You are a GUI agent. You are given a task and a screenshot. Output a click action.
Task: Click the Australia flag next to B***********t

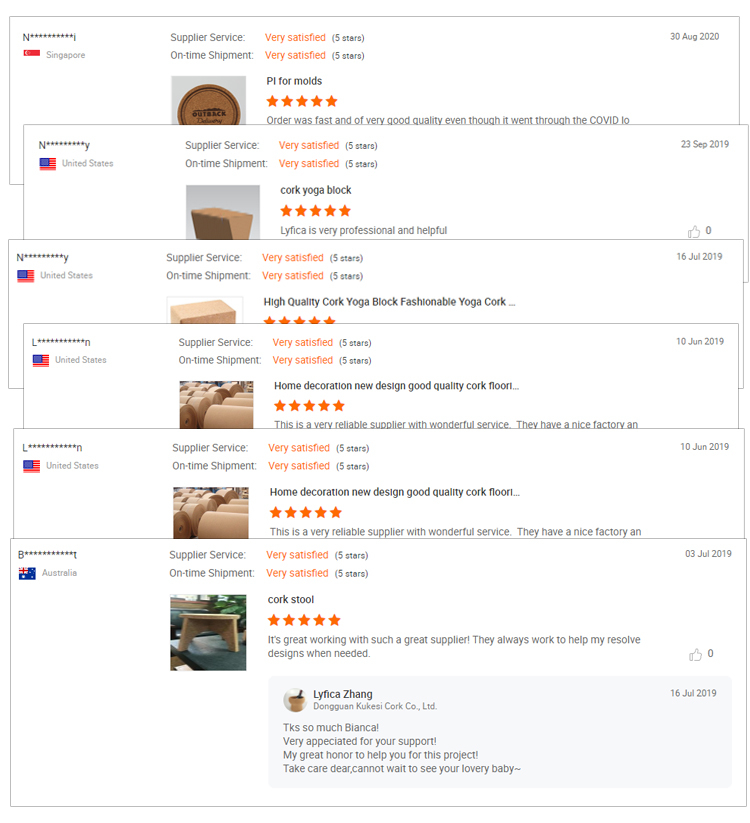(27, 573)
